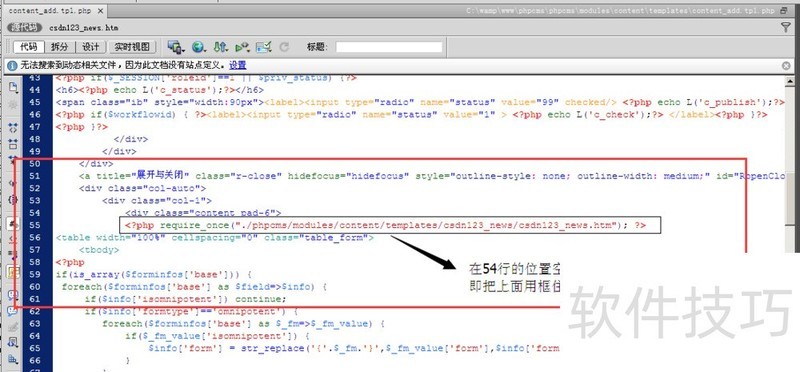
Task: Click the Check browser compatibility icon
Action: click(x=264, y=47)
